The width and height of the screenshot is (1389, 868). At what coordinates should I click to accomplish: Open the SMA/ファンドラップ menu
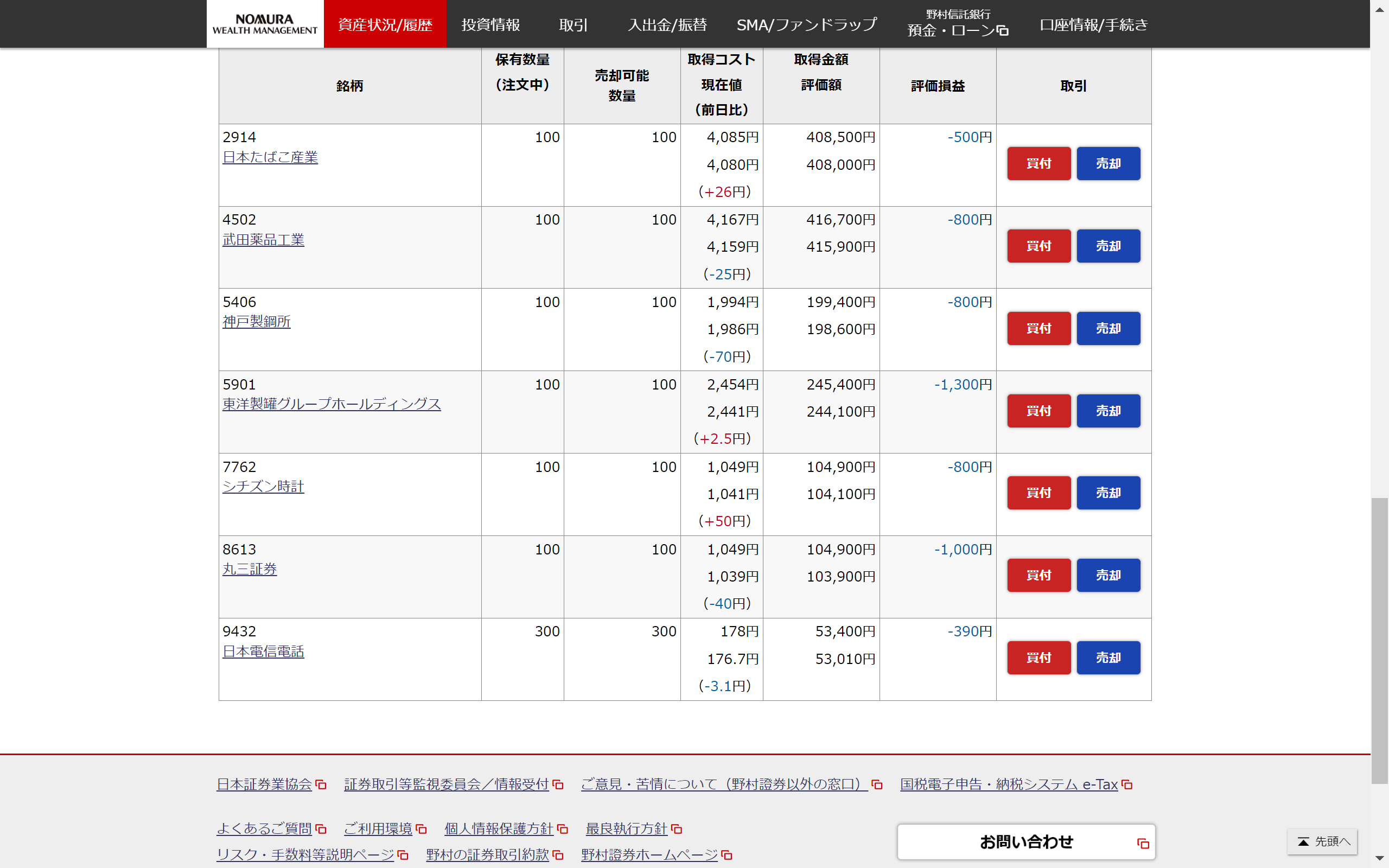(x=806, y=25)
